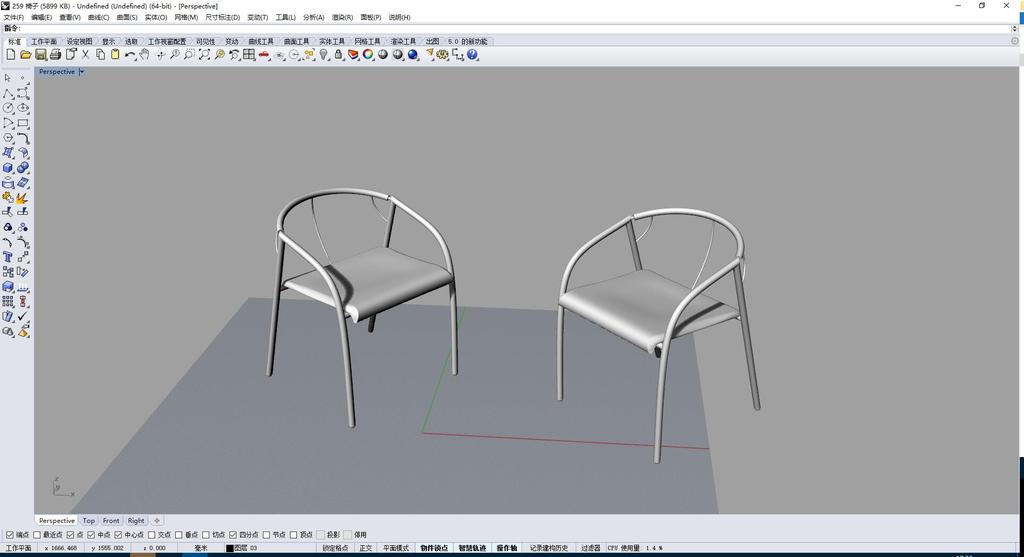Click the checkmark Check objects icon
1024x557 pixels.
pyautogui.click(x=23, y=316)
